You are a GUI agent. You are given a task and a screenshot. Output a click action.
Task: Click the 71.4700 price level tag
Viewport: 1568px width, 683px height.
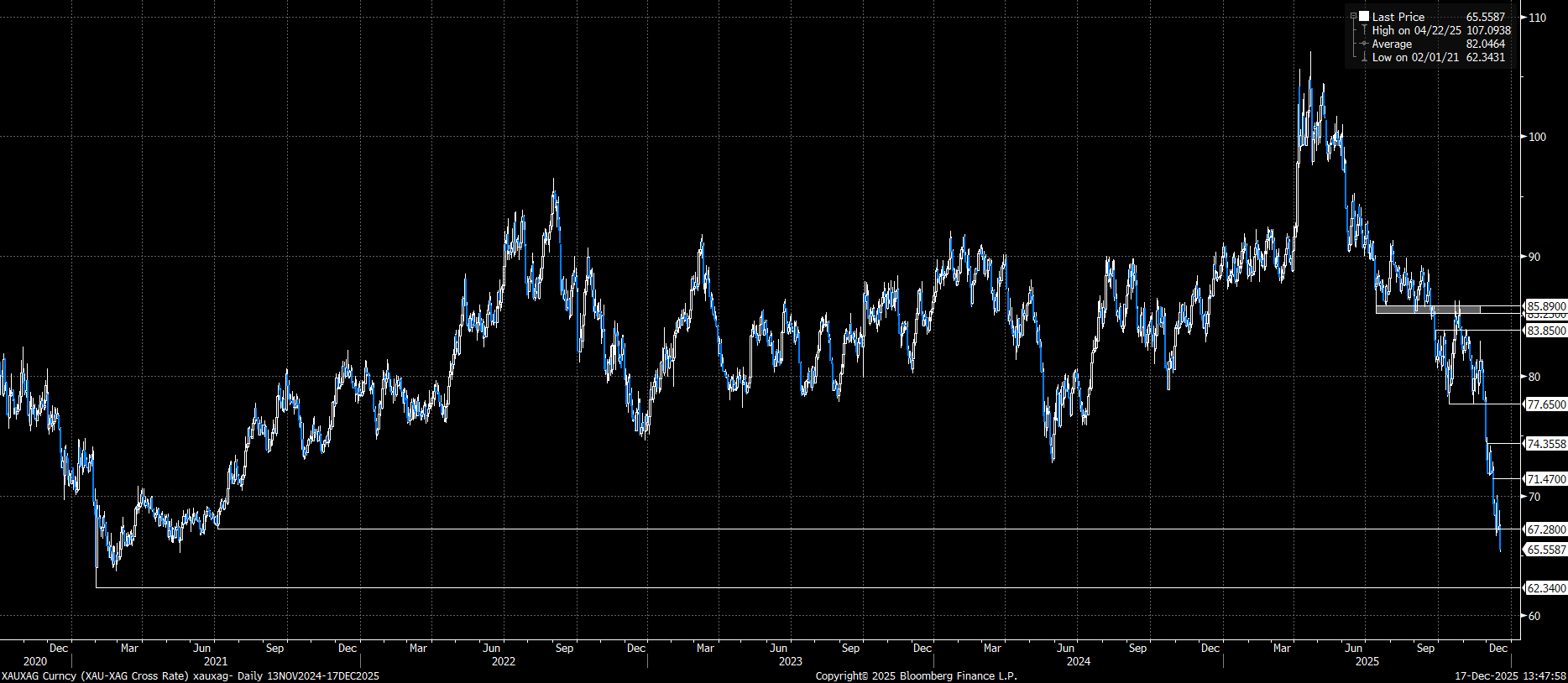[x=1545, y=479]
